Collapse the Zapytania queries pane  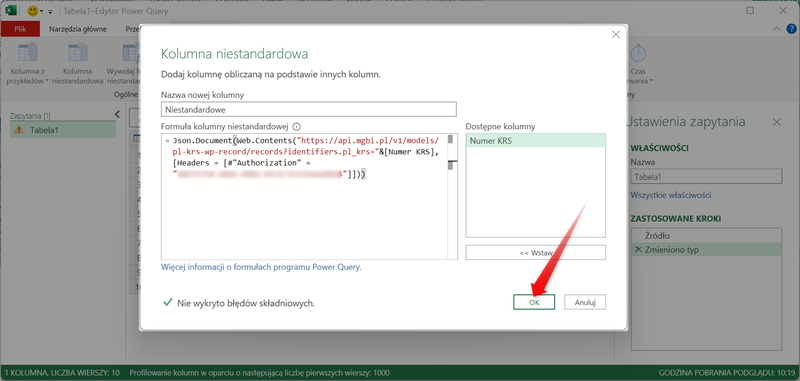tap(117, 114)
